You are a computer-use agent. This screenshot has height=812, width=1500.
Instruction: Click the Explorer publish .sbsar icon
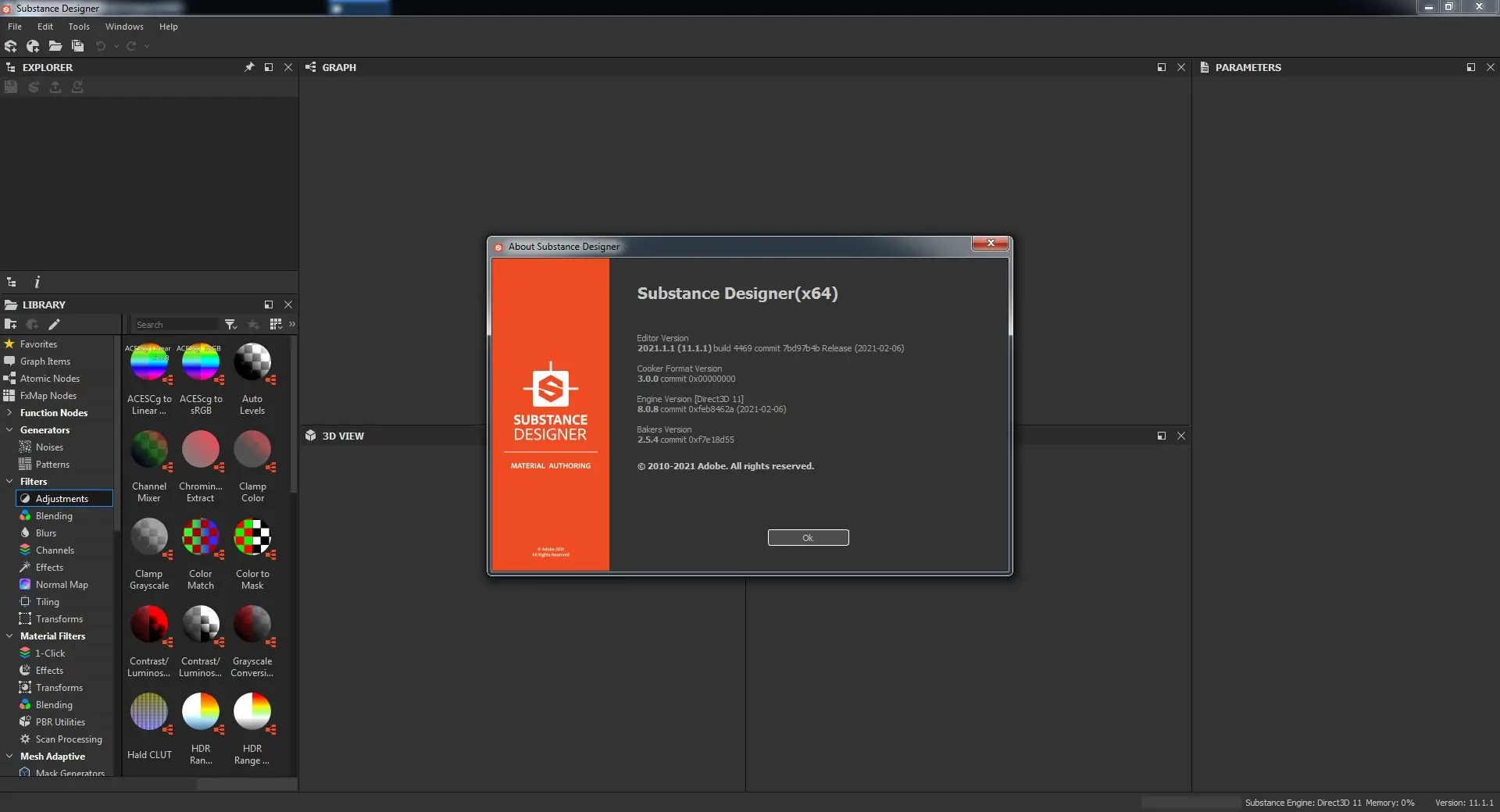(34, 87)
